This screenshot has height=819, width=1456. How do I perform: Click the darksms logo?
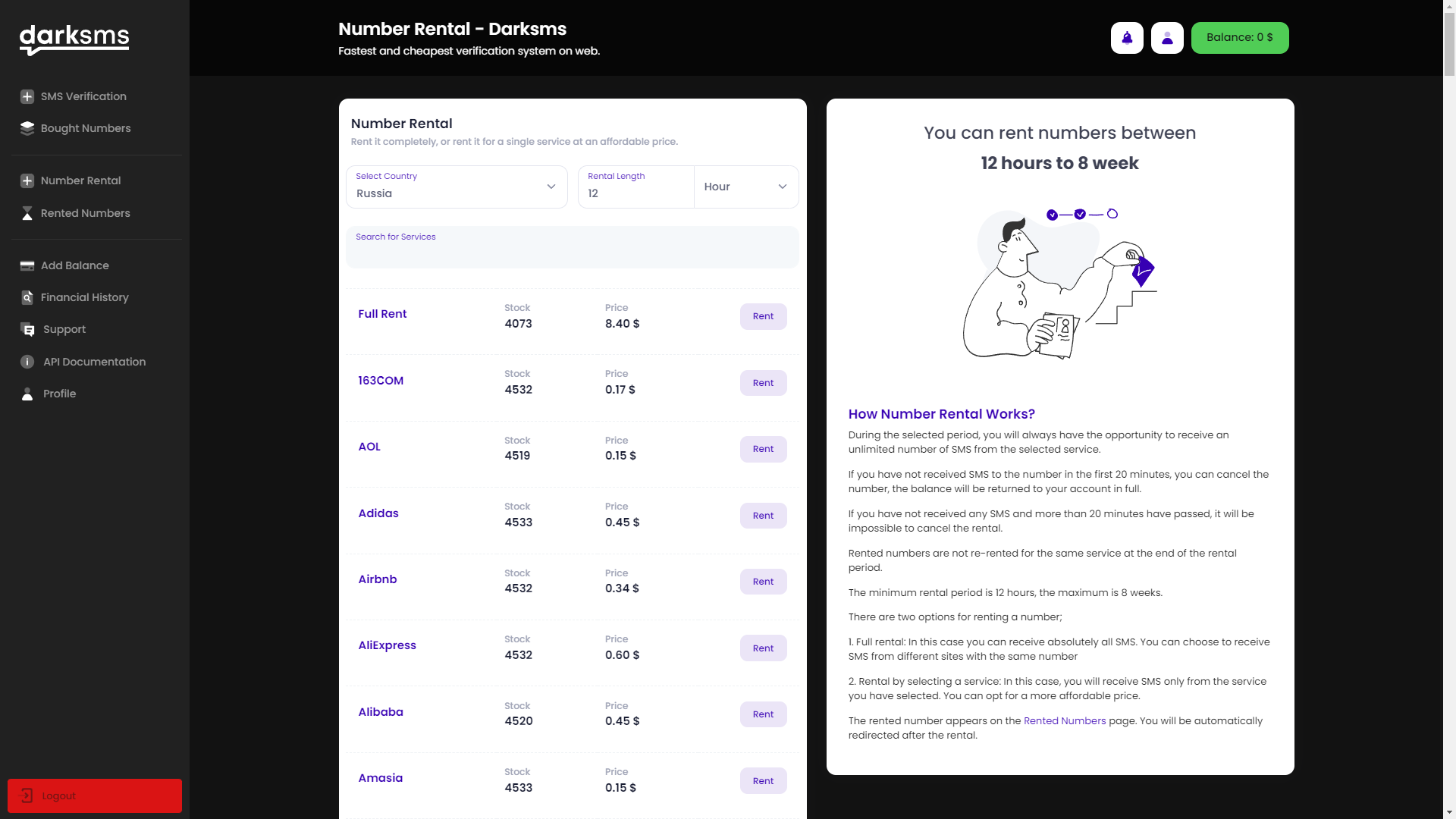point(74,39)
